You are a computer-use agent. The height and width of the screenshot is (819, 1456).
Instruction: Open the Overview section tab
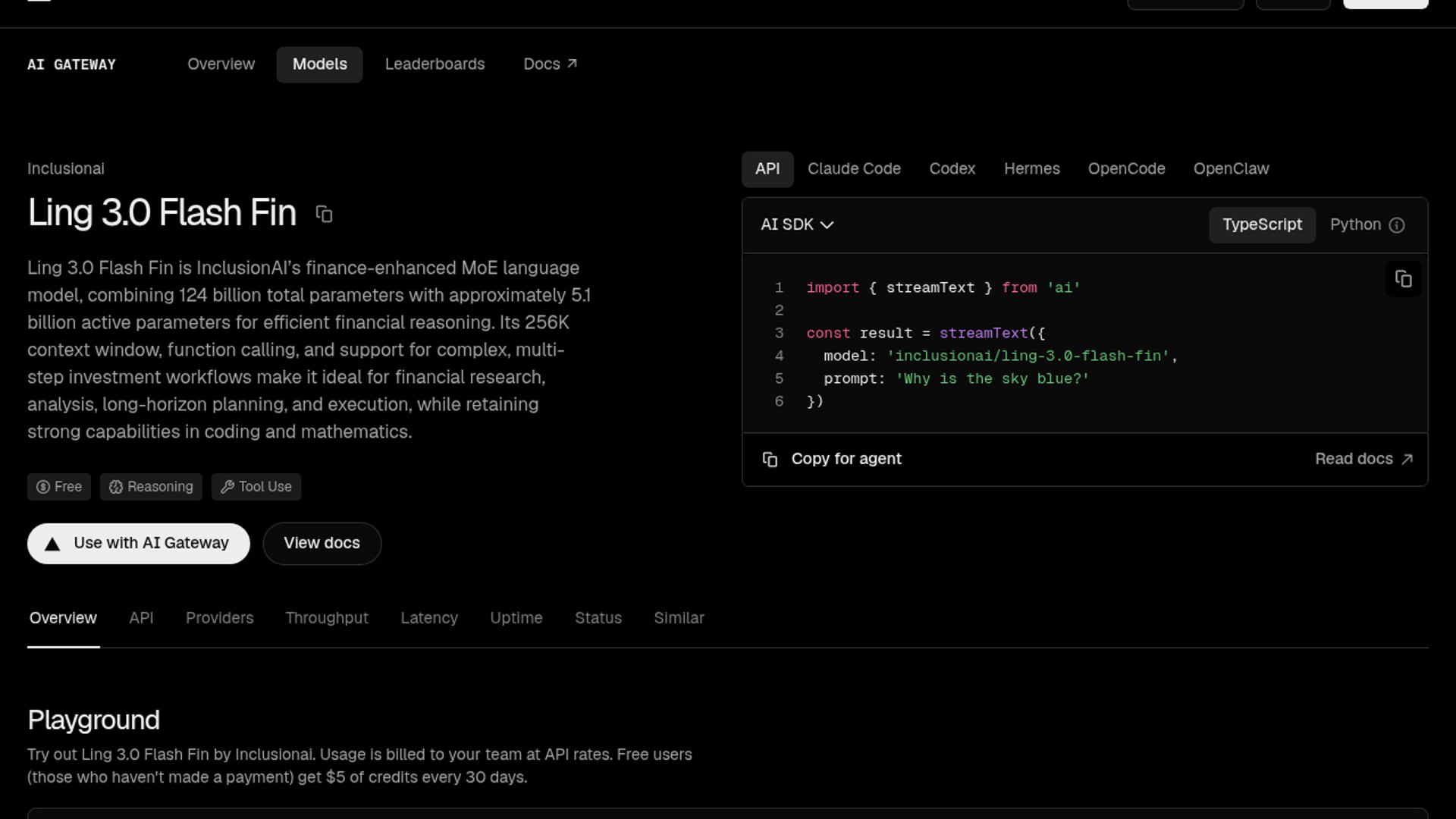[x=63, y=618]
